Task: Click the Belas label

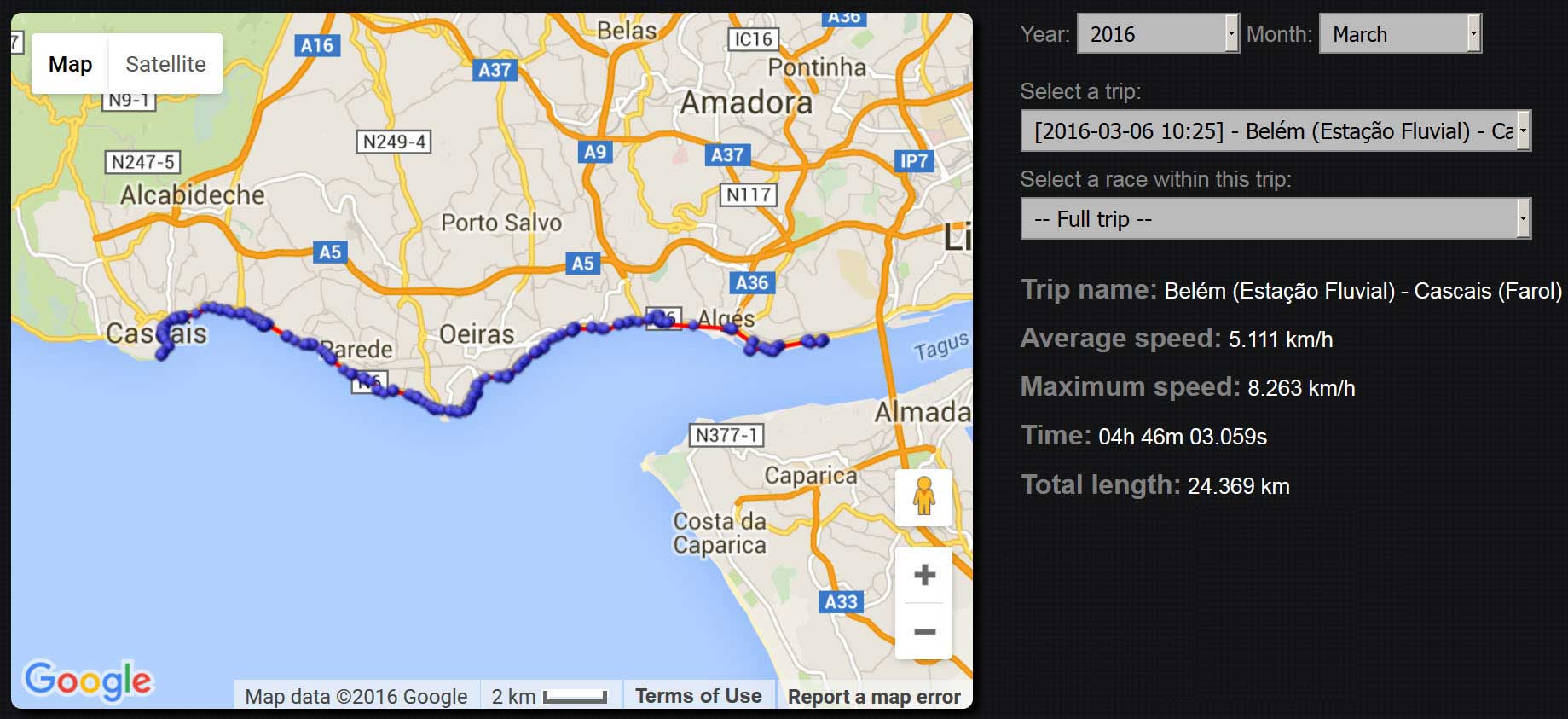Action: coord(627,31)
